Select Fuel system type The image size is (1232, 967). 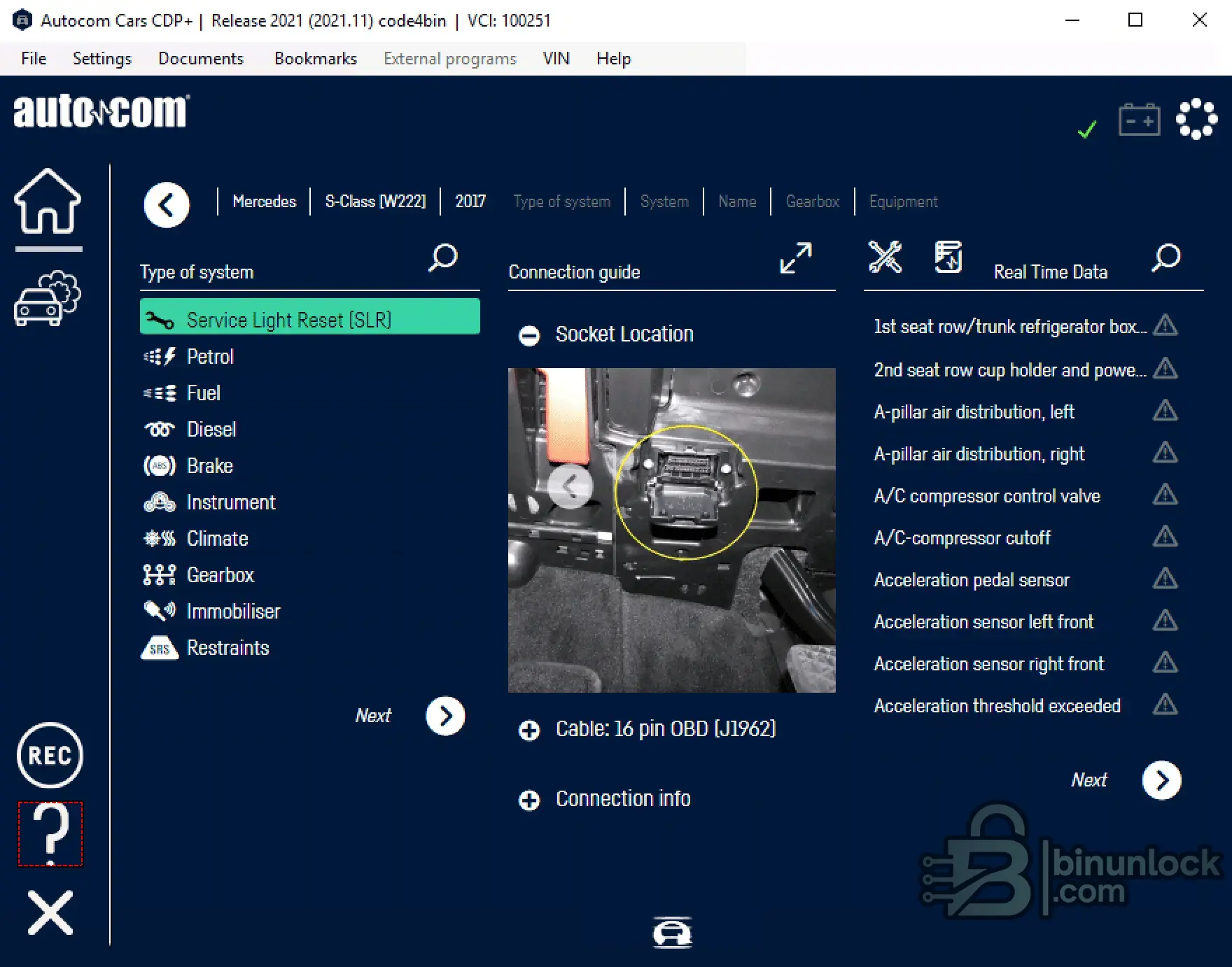tap(310, 393)
